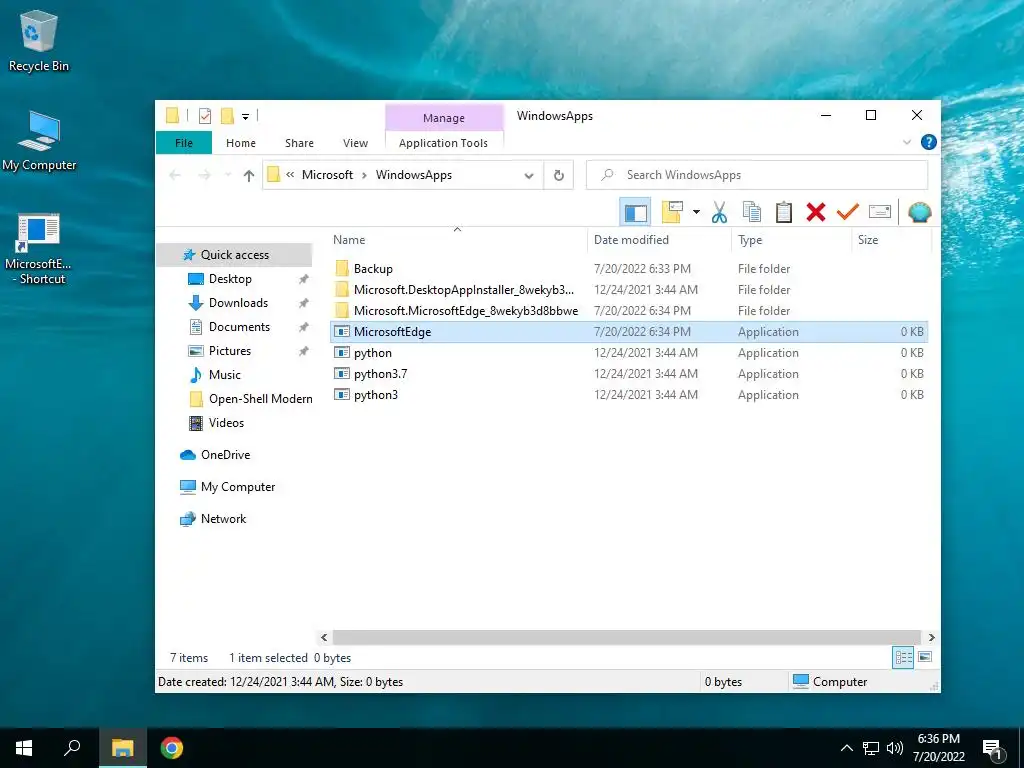1024x768 pixels.
Task: Sort by the Size column header
Action: (x=868, y=240)
